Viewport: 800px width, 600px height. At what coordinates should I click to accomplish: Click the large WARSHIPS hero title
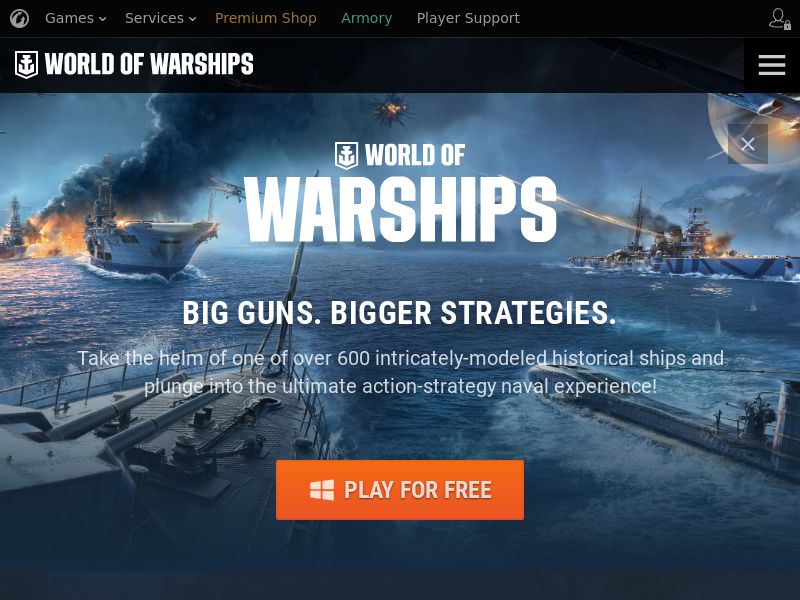click(x=401, y=210)
